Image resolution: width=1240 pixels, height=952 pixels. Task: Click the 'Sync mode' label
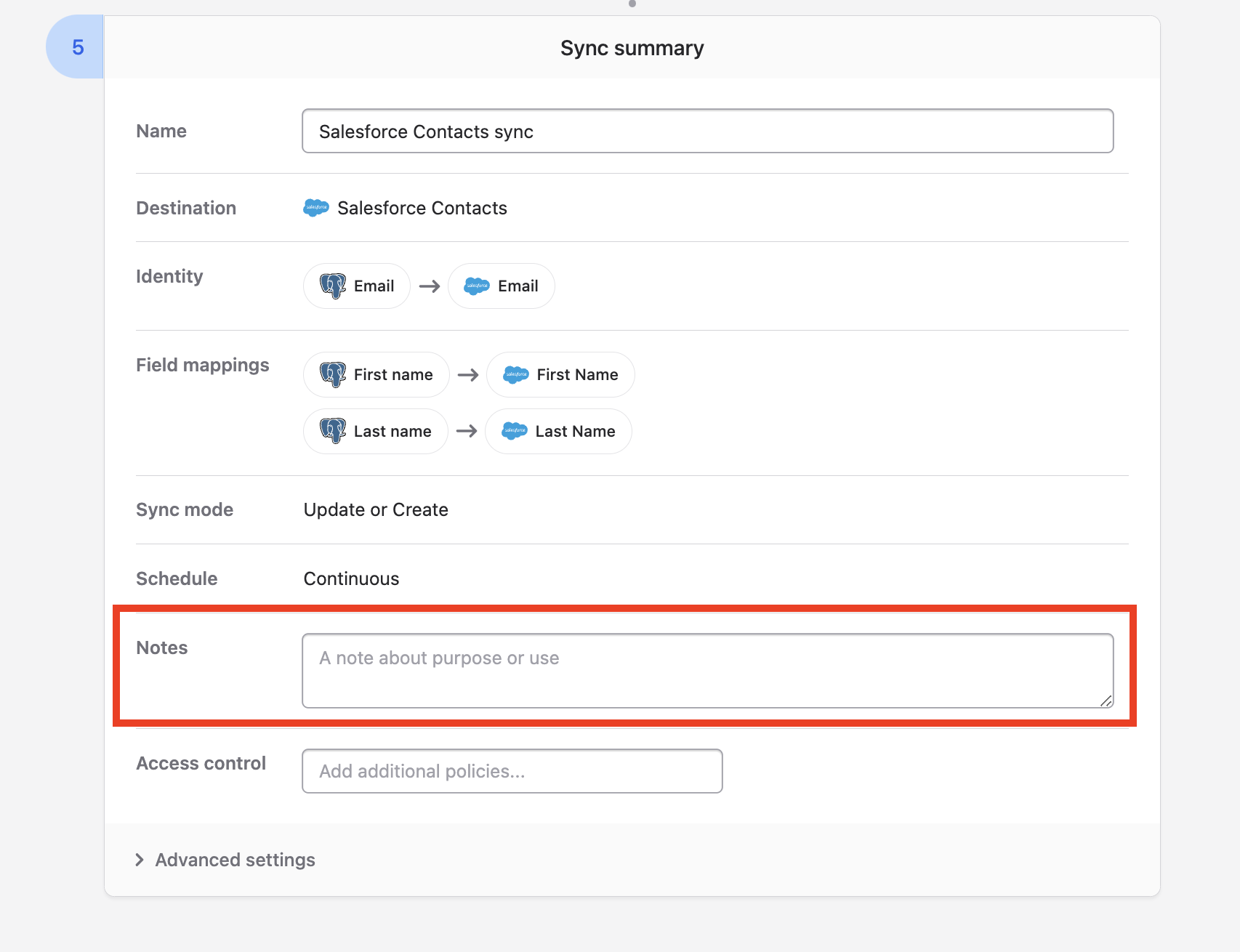pyautogui.click(x=185, y=509)
